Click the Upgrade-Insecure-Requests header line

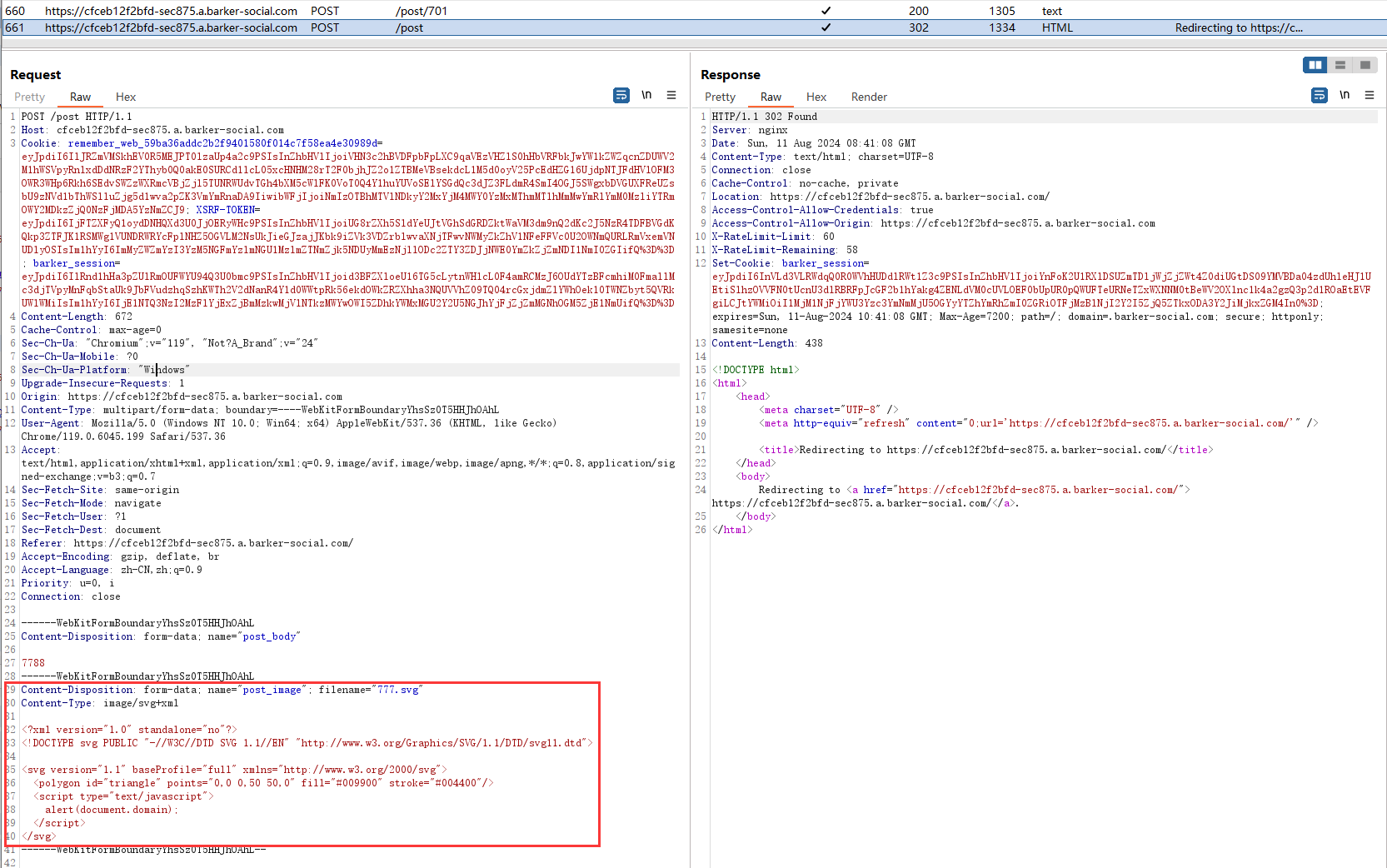coord(103,383)
